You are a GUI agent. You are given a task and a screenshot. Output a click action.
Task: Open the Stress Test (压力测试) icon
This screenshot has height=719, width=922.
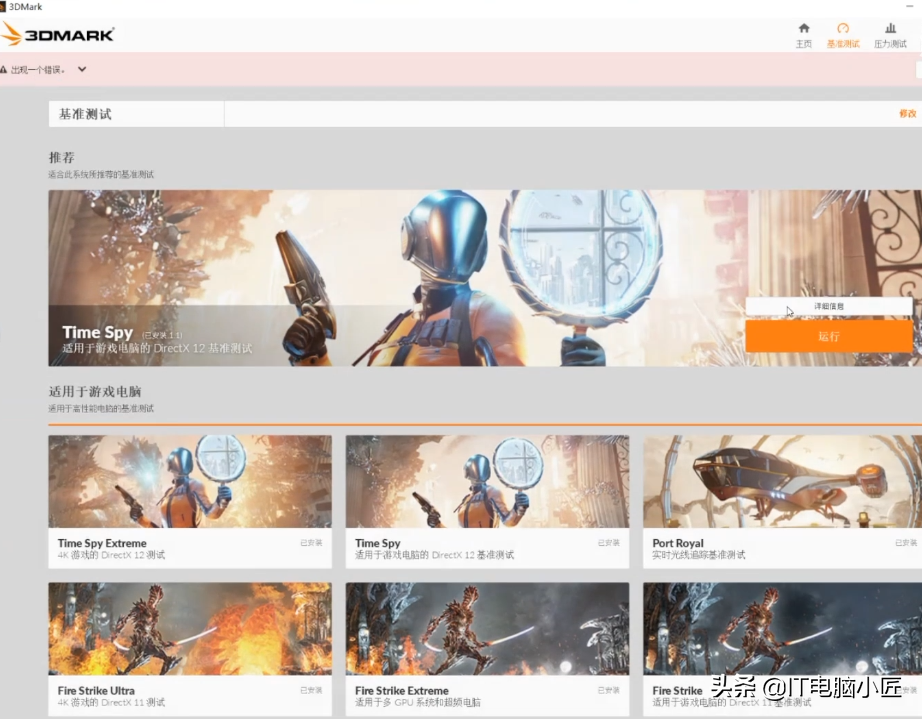click(890, 28)
